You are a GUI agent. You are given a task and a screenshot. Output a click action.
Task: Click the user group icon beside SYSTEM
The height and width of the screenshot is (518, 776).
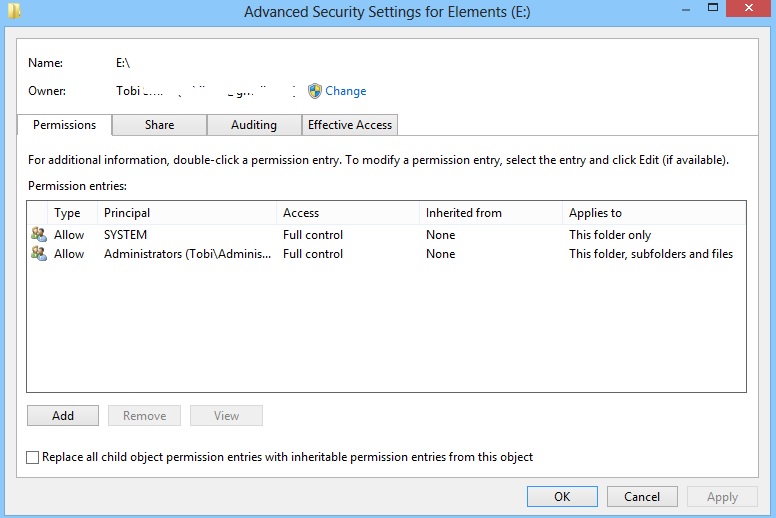pos(39,235)
